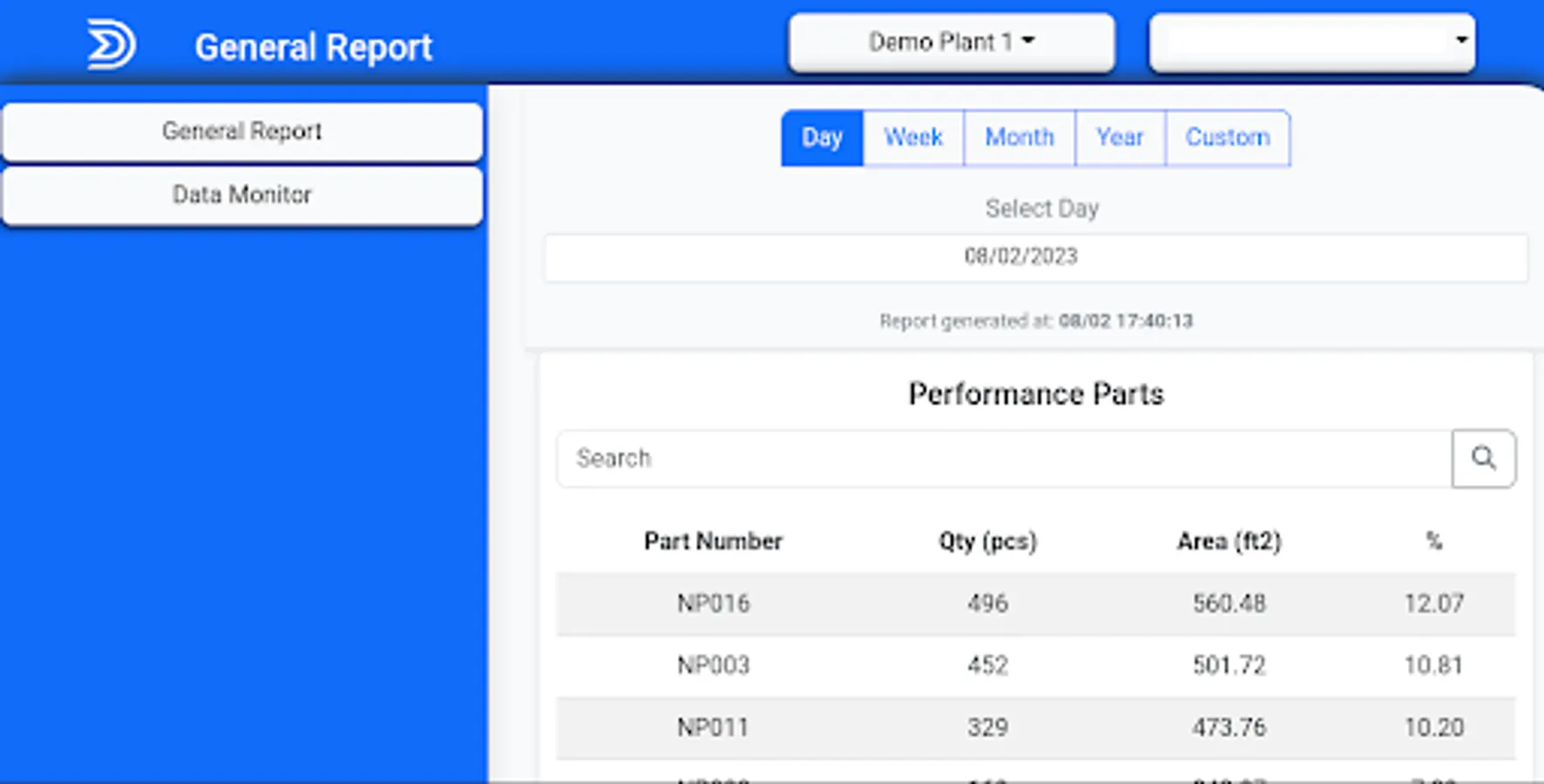Viewport: 1544px width, 784px height.
Task: Select the NP011 table row
Action: click(x=1035, y=727)
